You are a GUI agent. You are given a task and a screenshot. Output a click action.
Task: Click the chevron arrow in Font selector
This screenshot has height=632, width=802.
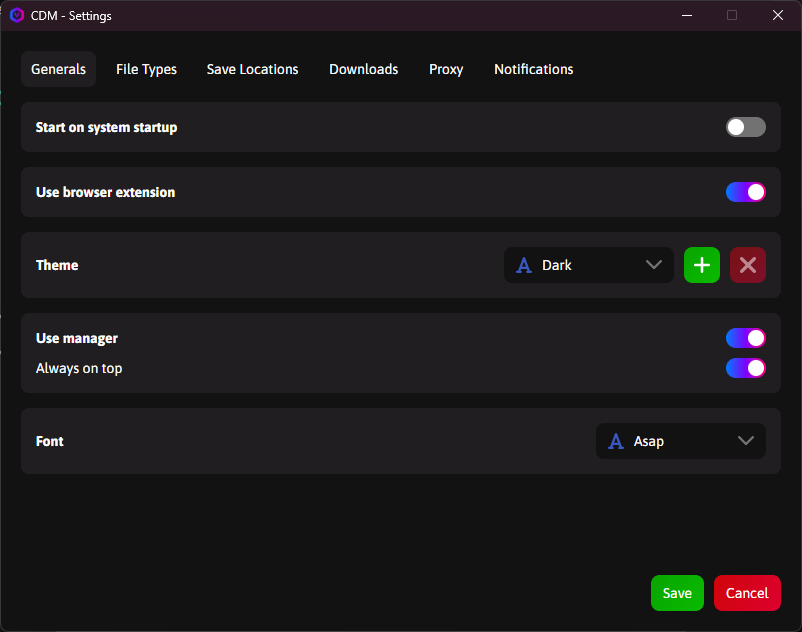click(x=745, y=441)
